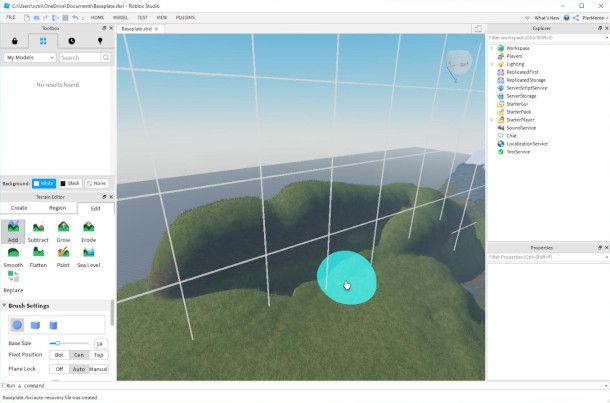Select SoundService in Explorer
The height and width of the screenshot is (403, 610).
(521, 128)
